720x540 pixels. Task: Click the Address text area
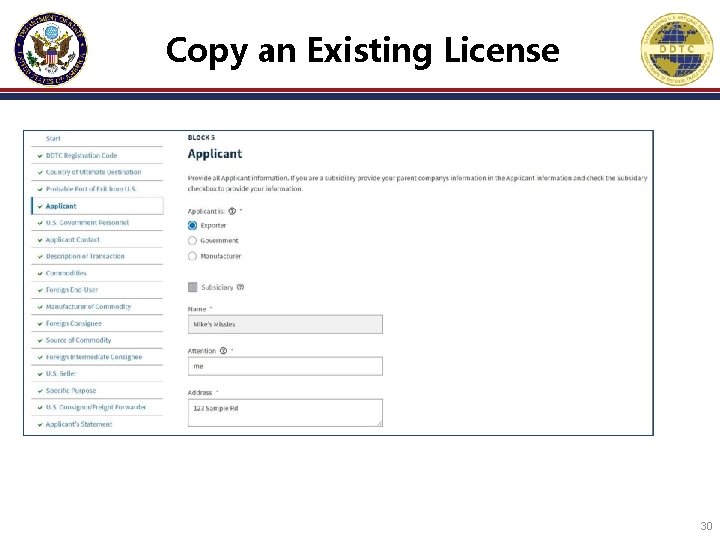[x=285, y=413]
